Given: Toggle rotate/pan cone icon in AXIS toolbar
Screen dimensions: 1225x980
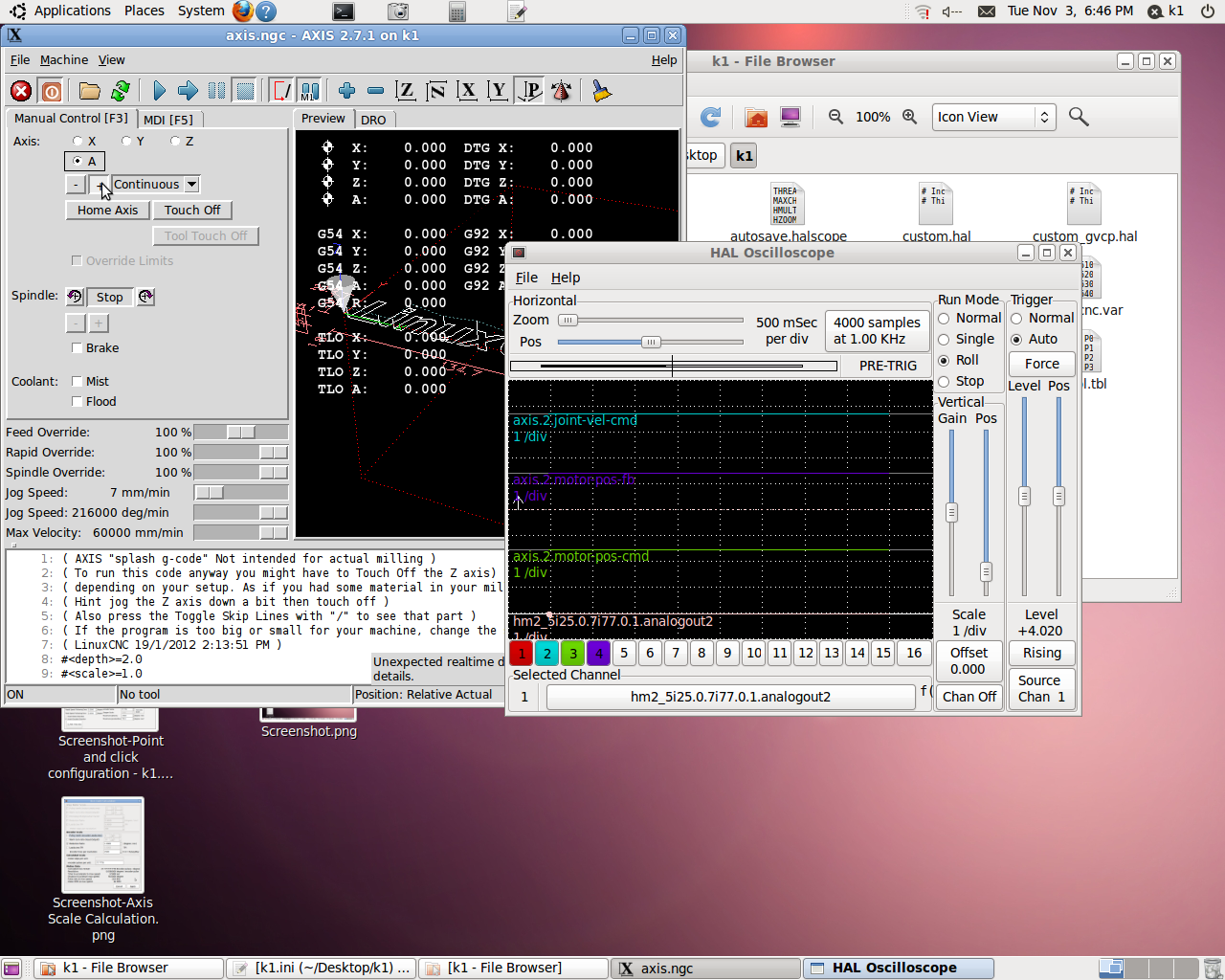Looking at the screenshot, I should point(562,91).
